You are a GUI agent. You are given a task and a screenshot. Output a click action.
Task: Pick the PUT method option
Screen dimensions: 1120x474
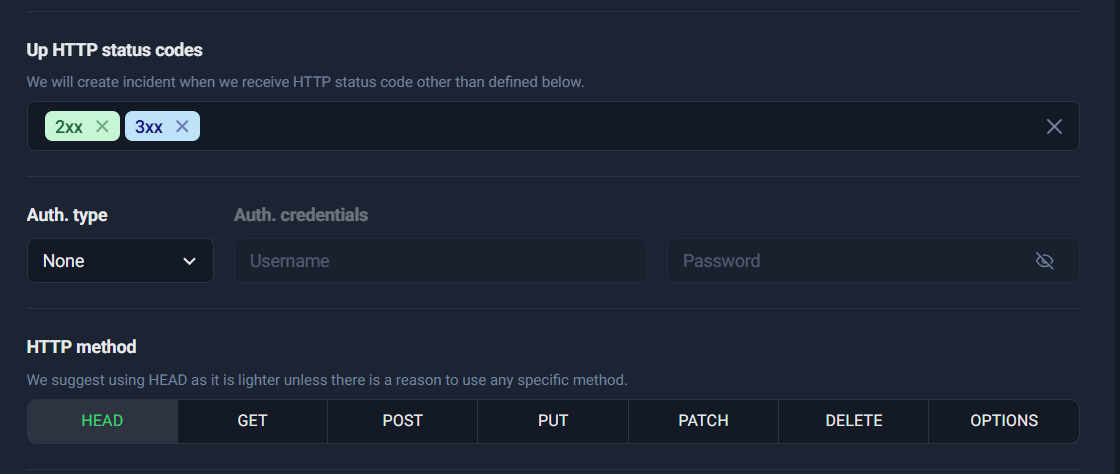pos(553,421)
